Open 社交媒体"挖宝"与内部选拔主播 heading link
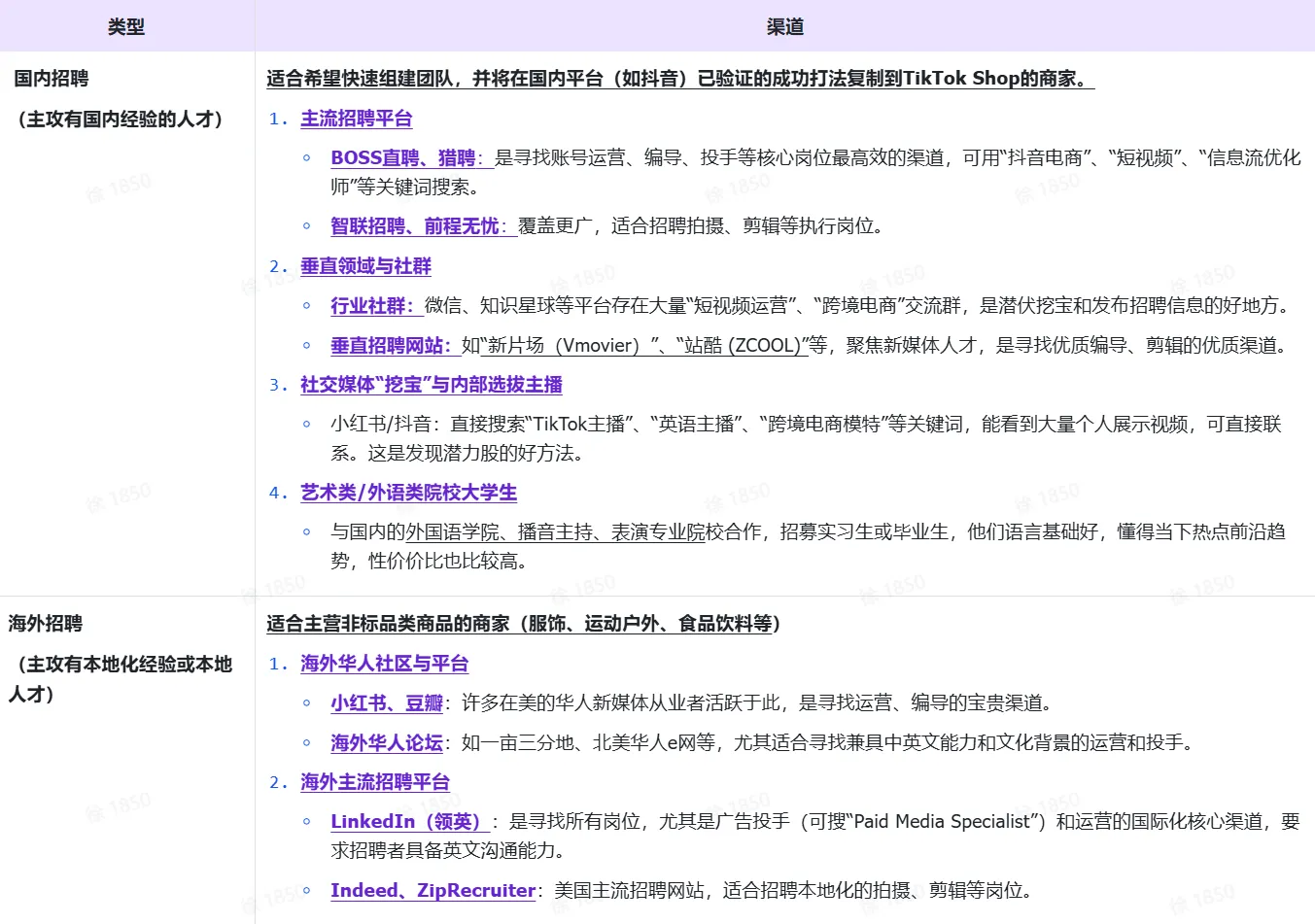The height and width of the screenshot is (924, 1315). click(x=432, y=385)
